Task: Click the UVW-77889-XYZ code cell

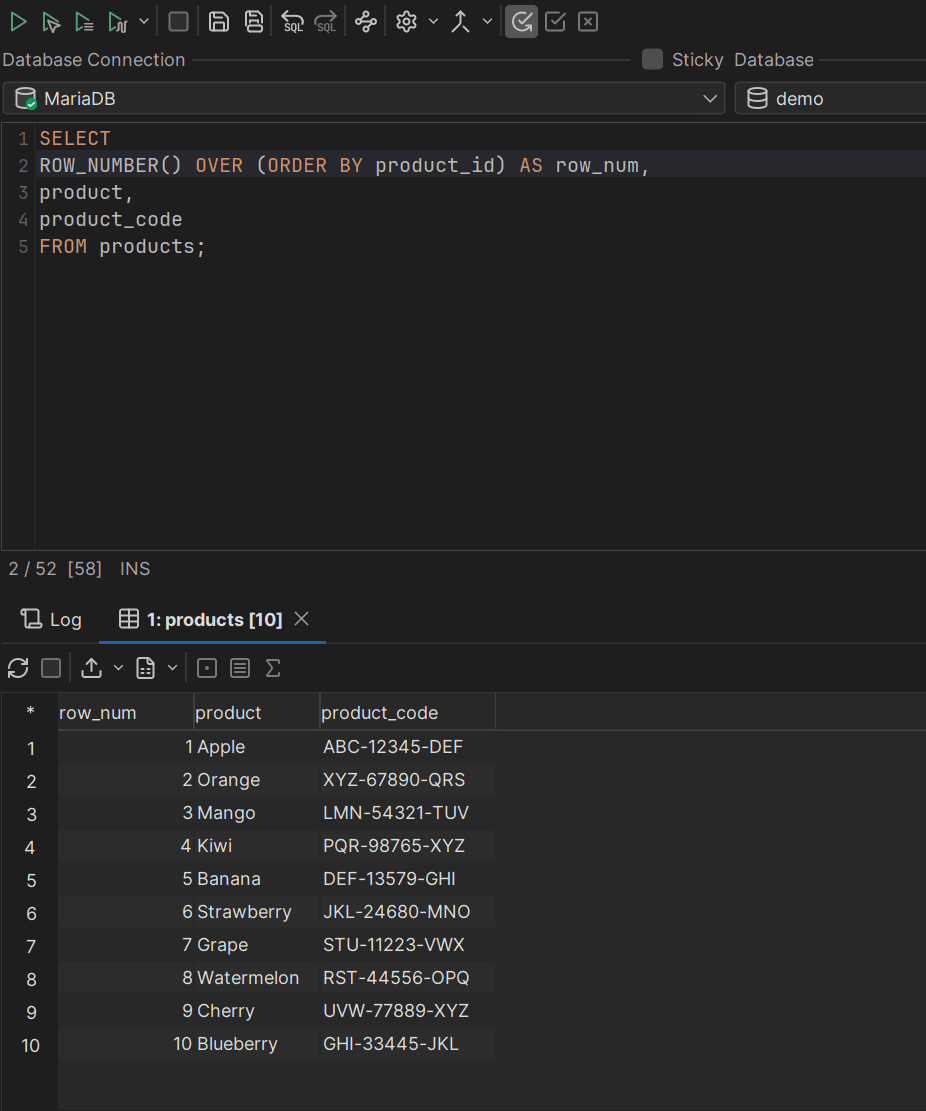Action: pos(408,1011)
